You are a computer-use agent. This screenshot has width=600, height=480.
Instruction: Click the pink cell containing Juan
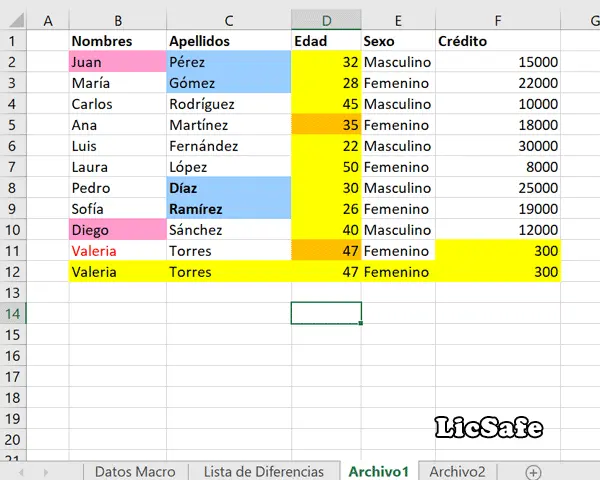pos(117,62)
